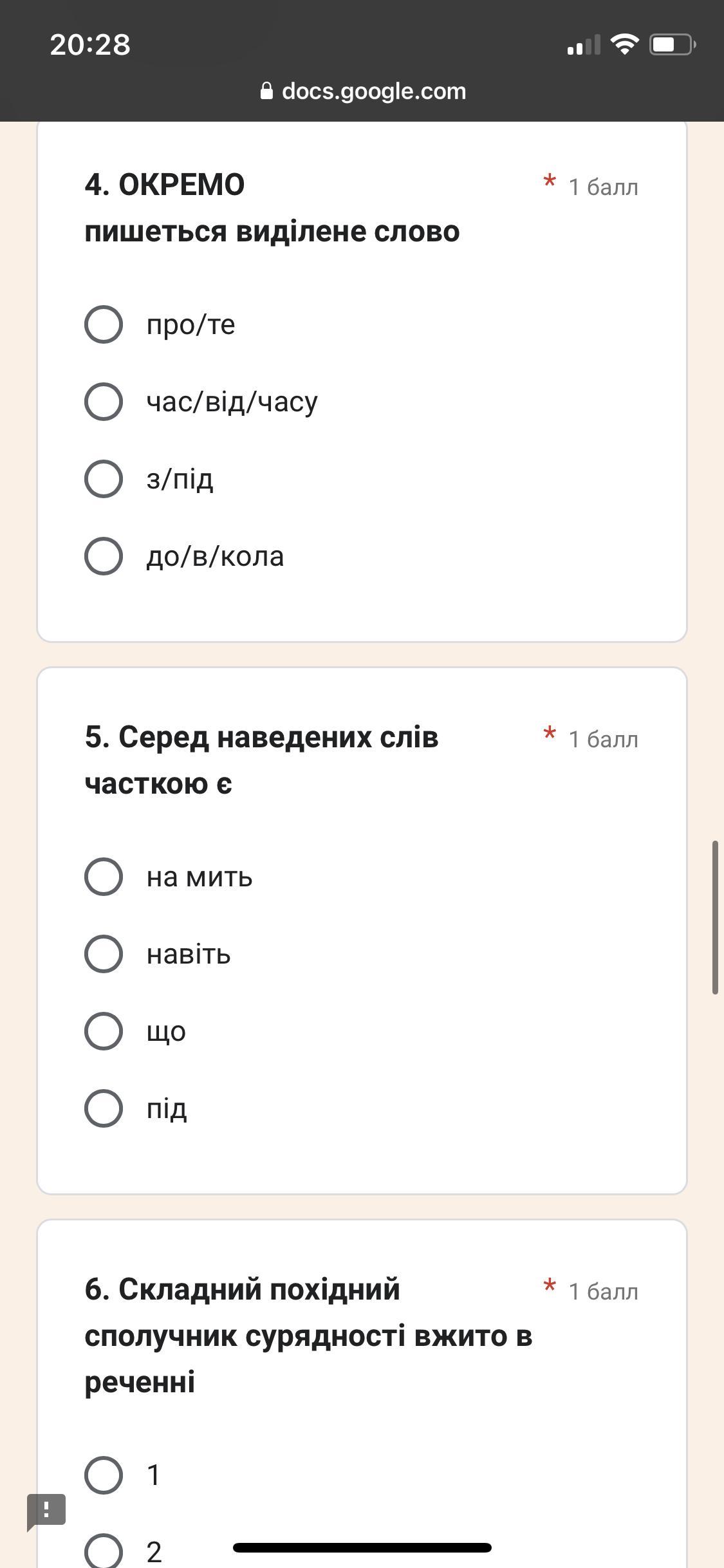Screen dimensions: 724x1568
Task: Pick 'що' in question 5
Action: click(104, 1031)
